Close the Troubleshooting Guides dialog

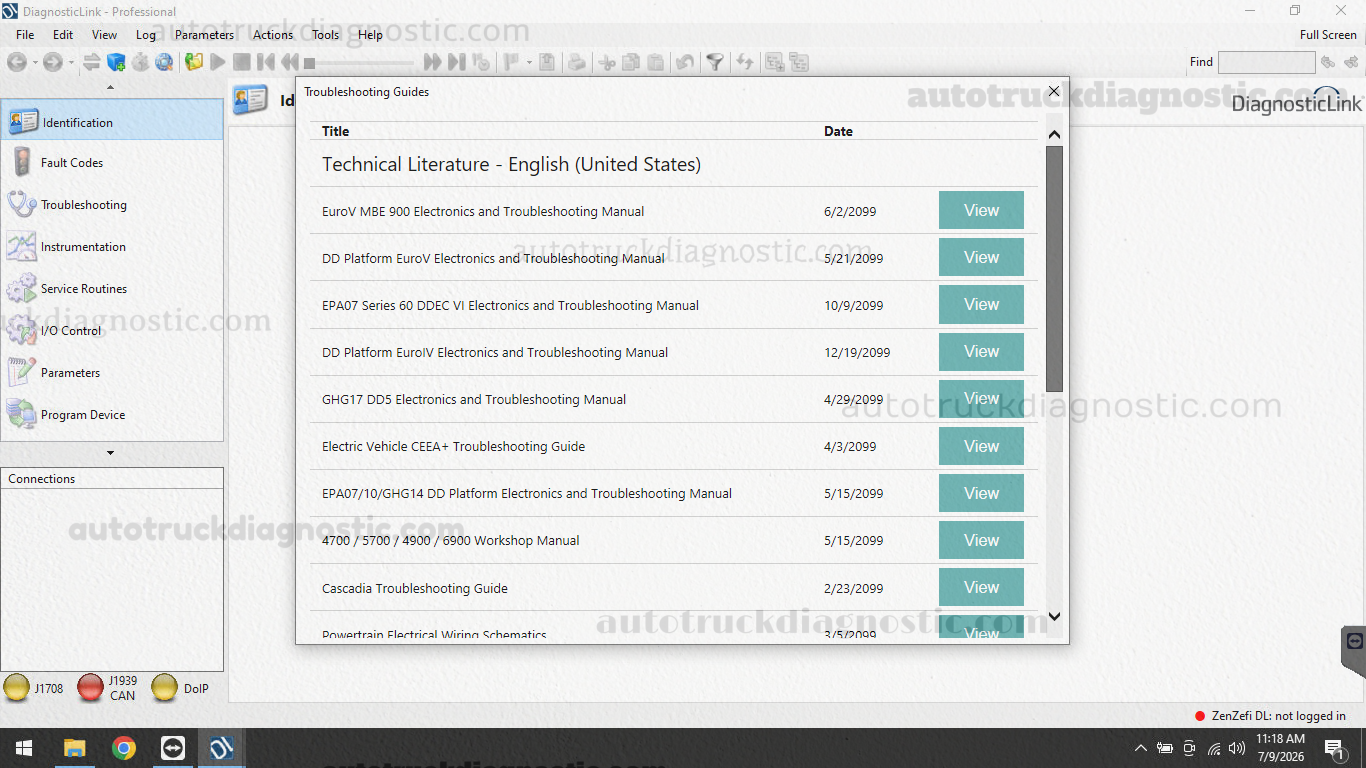(1053, 91)
